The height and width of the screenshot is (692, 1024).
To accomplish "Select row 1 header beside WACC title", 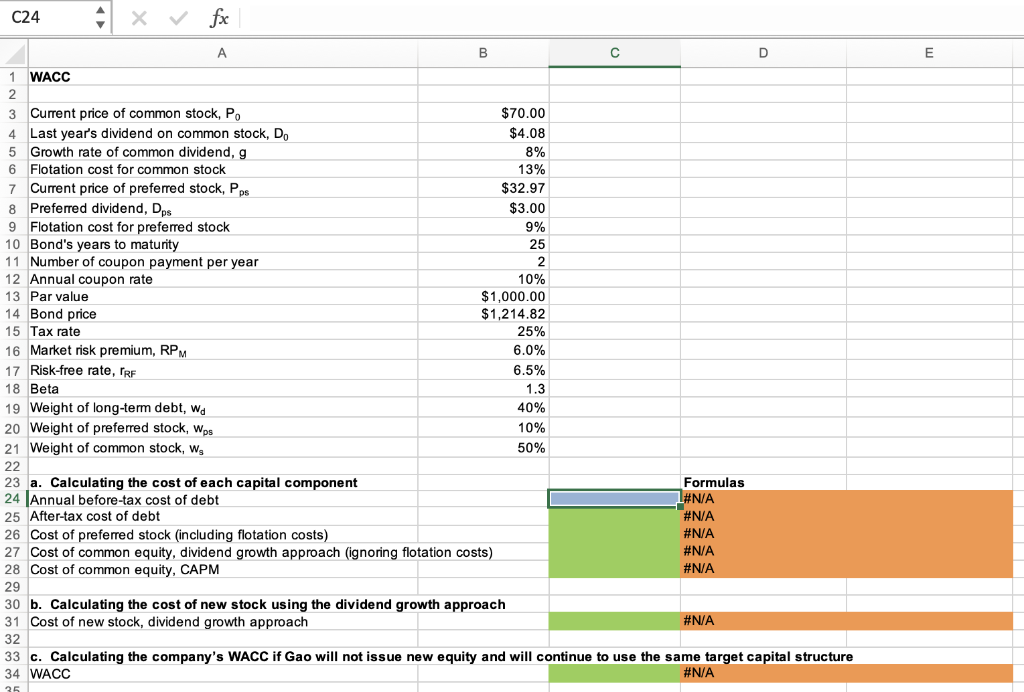I will [13, 77].
